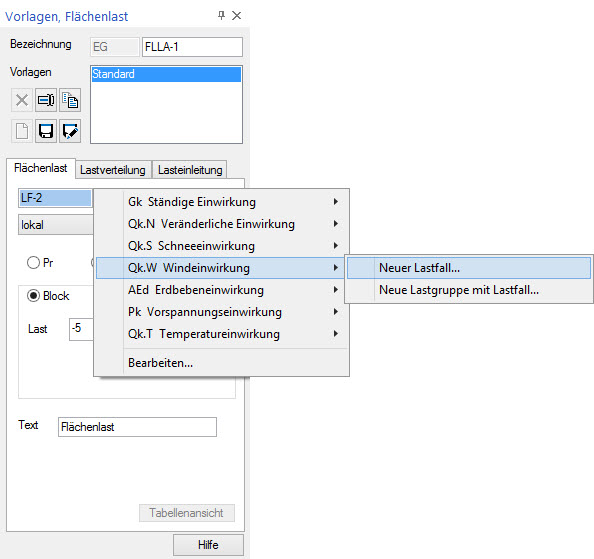Click the copy template icon

pyautogui.click(x=70, y=100)
